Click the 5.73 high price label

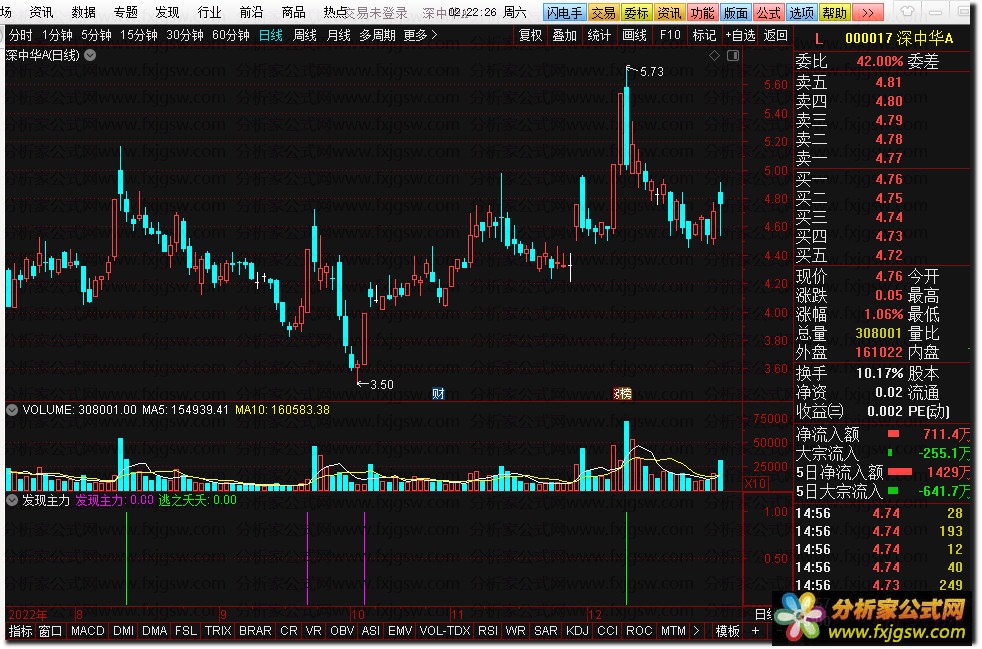[651, 71]
